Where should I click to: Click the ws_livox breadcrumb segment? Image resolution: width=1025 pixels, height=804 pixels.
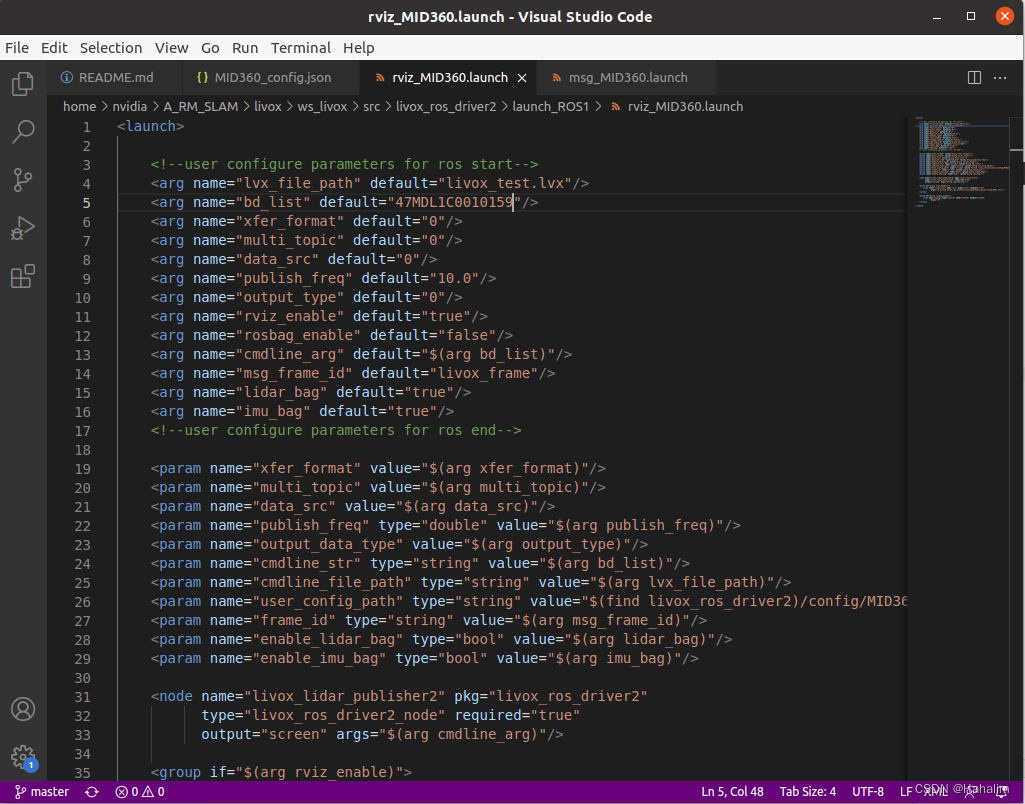click(322, 107)
